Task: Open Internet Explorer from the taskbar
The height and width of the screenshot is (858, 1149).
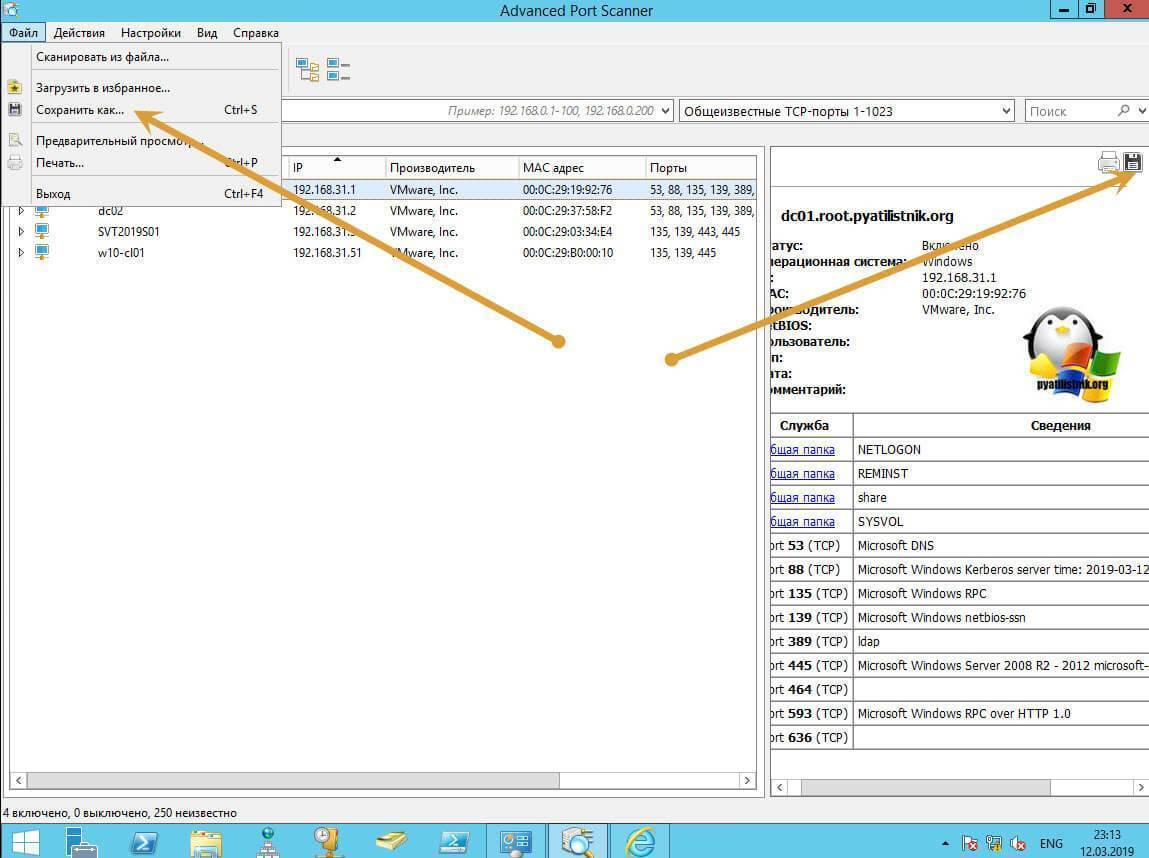Action: pyautogui.click(x=640, y=840)
